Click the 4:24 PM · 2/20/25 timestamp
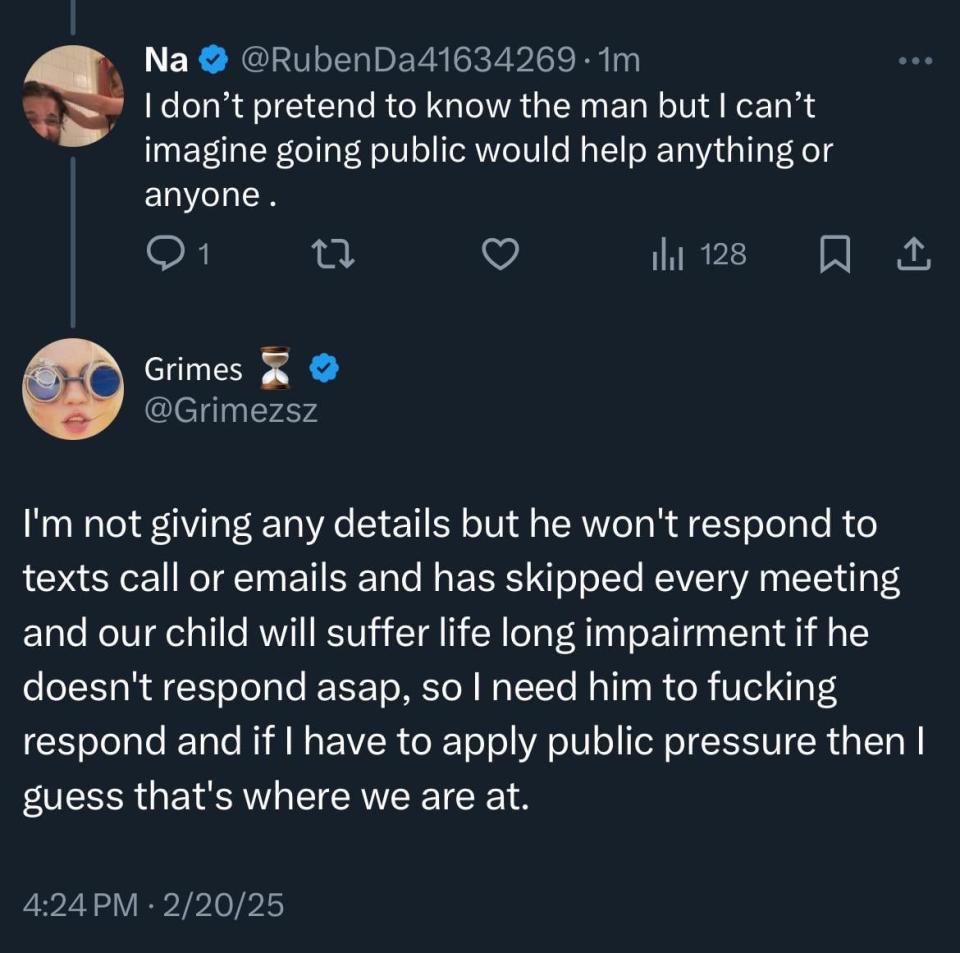Image resolution: width=960 pixels, height=953 pixels. coord(153,905)
